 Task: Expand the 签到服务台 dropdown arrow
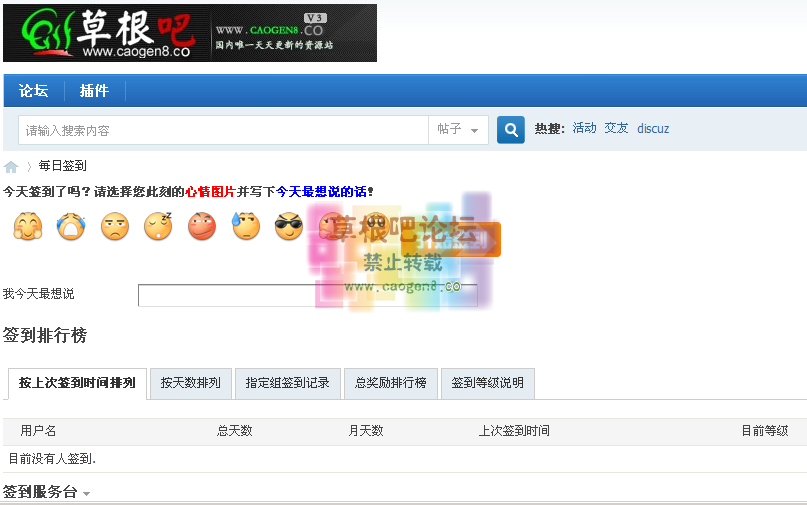pos(86,494)
